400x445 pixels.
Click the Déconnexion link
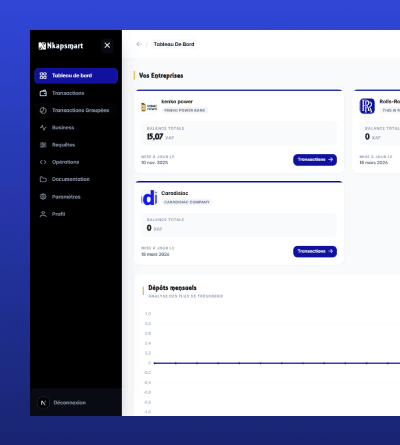click(x=70, y=403)
